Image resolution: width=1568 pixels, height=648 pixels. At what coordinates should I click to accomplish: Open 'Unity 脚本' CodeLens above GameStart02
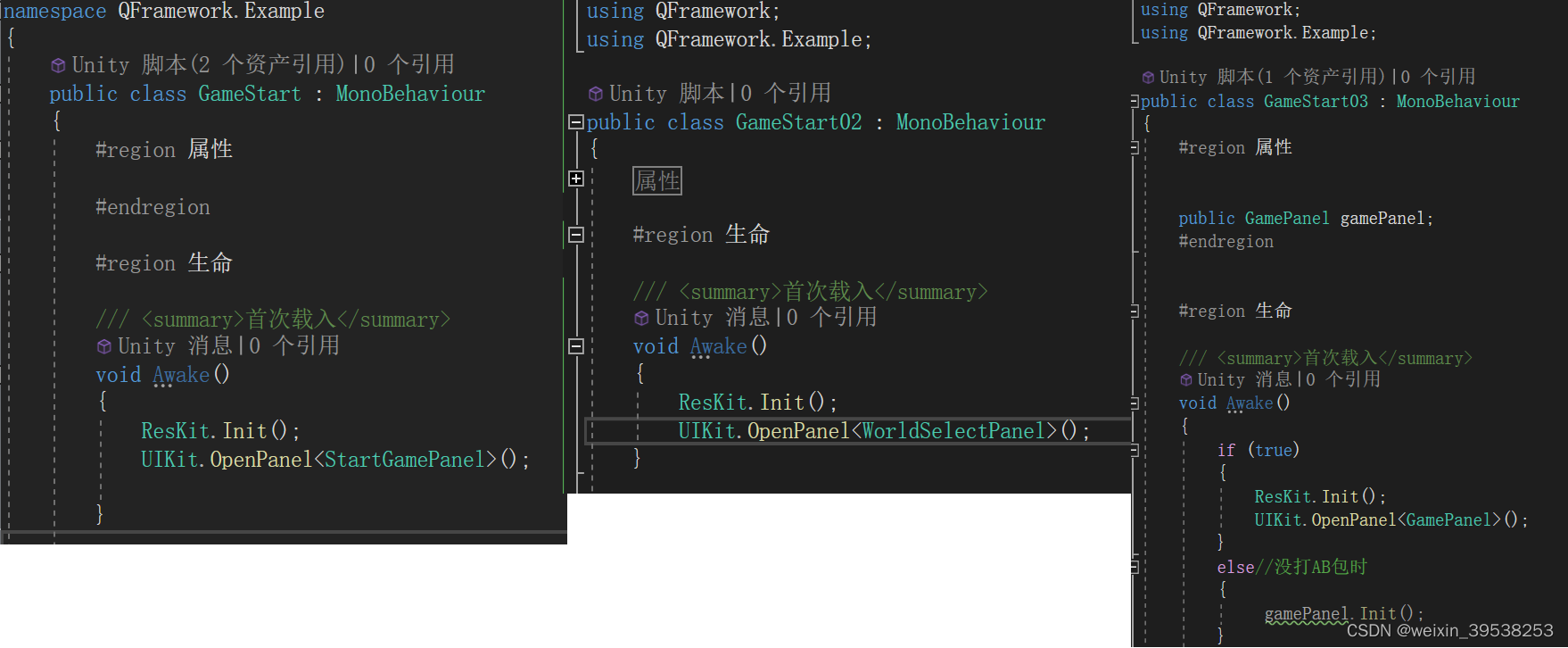666,94
